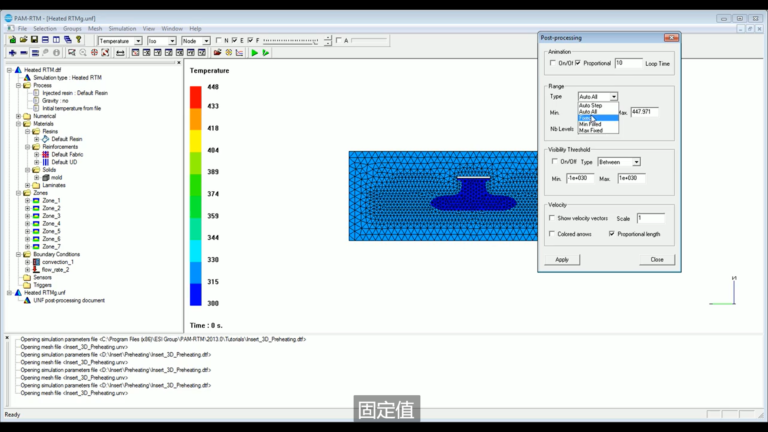
Task: Click the green step-run play icon
Action: point(266,52)
